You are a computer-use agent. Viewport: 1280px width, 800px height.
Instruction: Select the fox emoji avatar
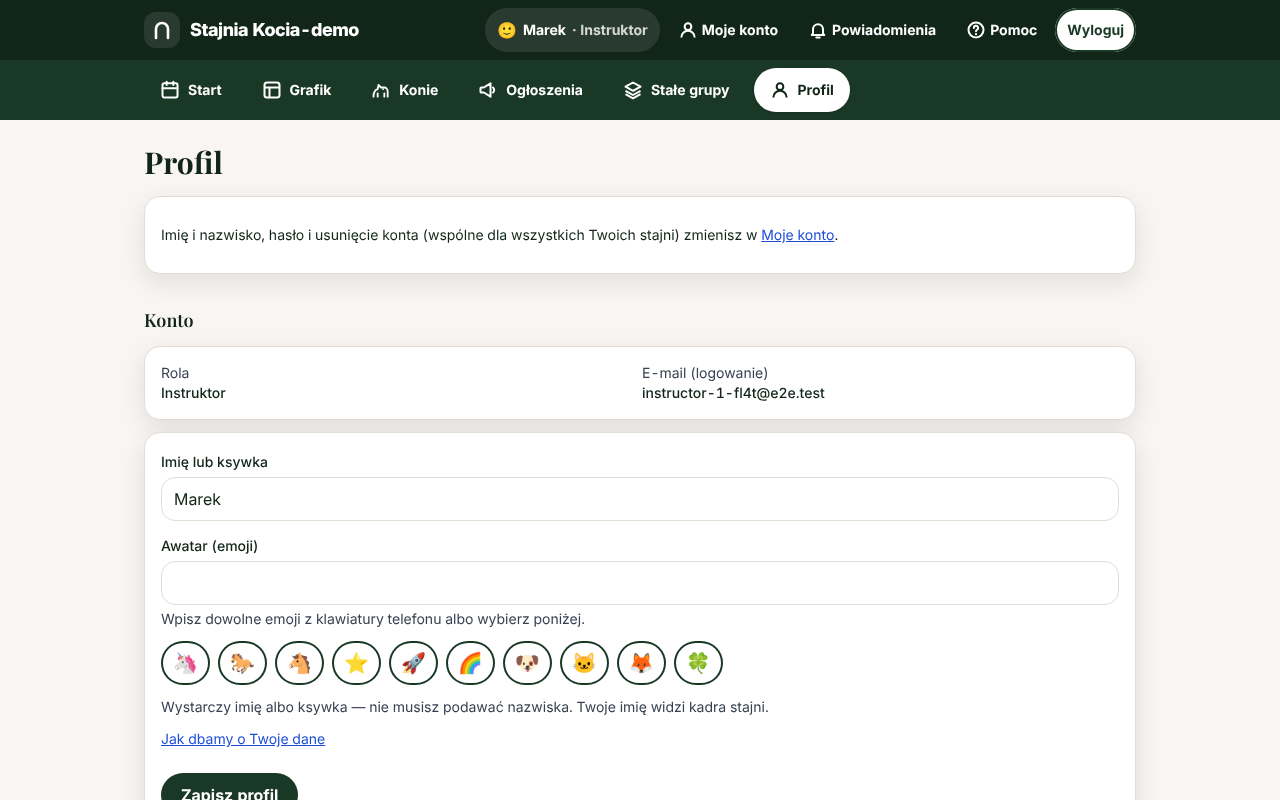point(641,663)
